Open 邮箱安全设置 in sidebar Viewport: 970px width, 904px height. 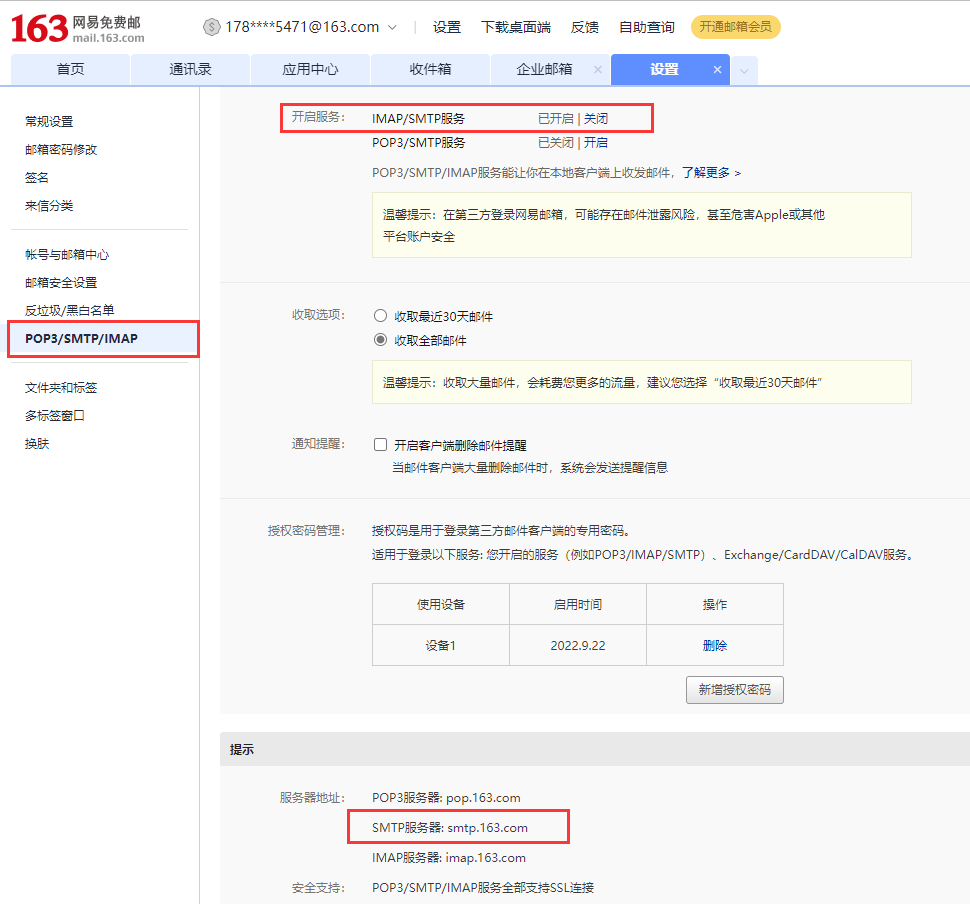(61, 282)
